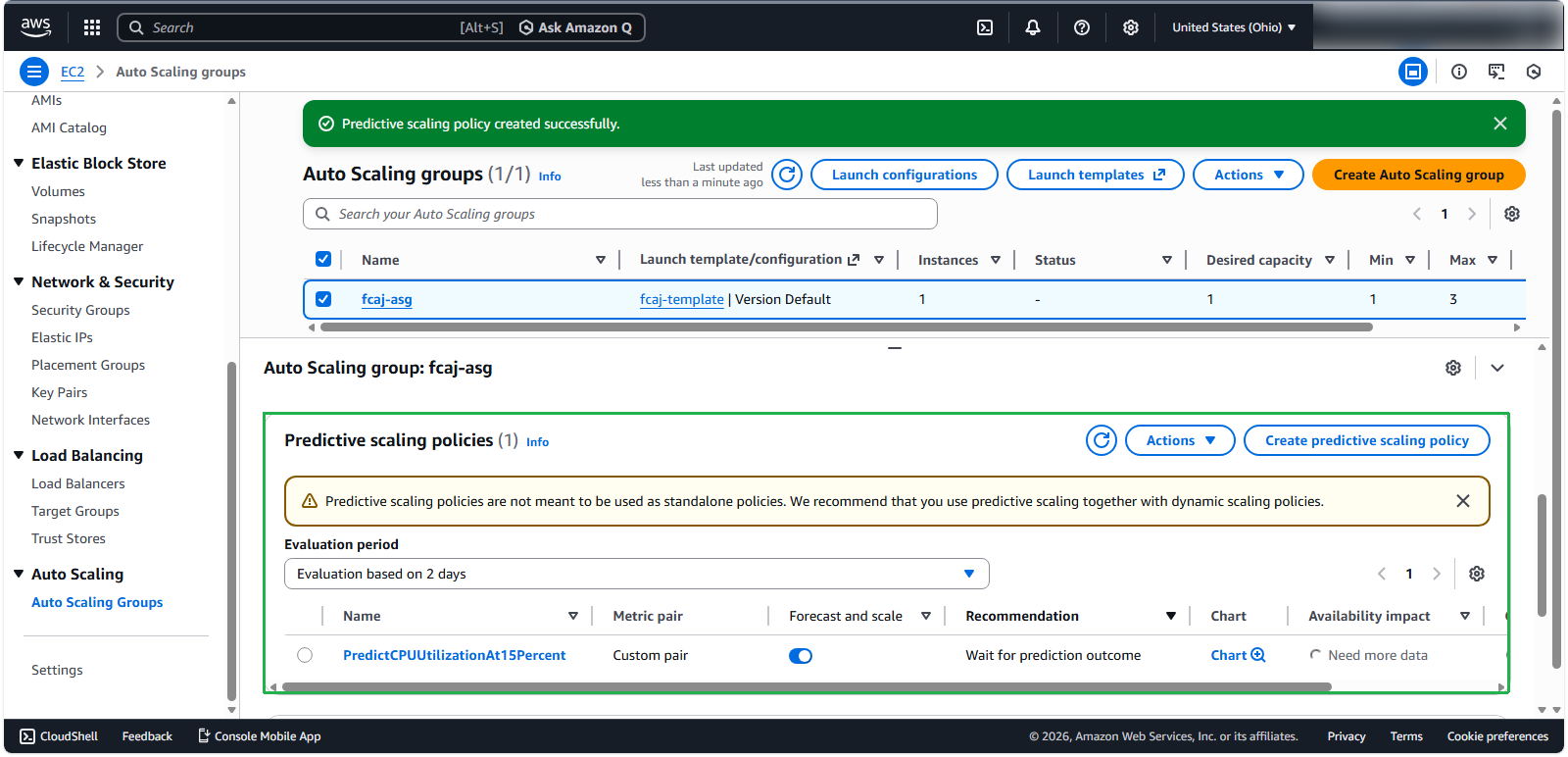Sort by the Desired capacity column
This screenshot has width=1568, height=757.
coord(1330,260)
